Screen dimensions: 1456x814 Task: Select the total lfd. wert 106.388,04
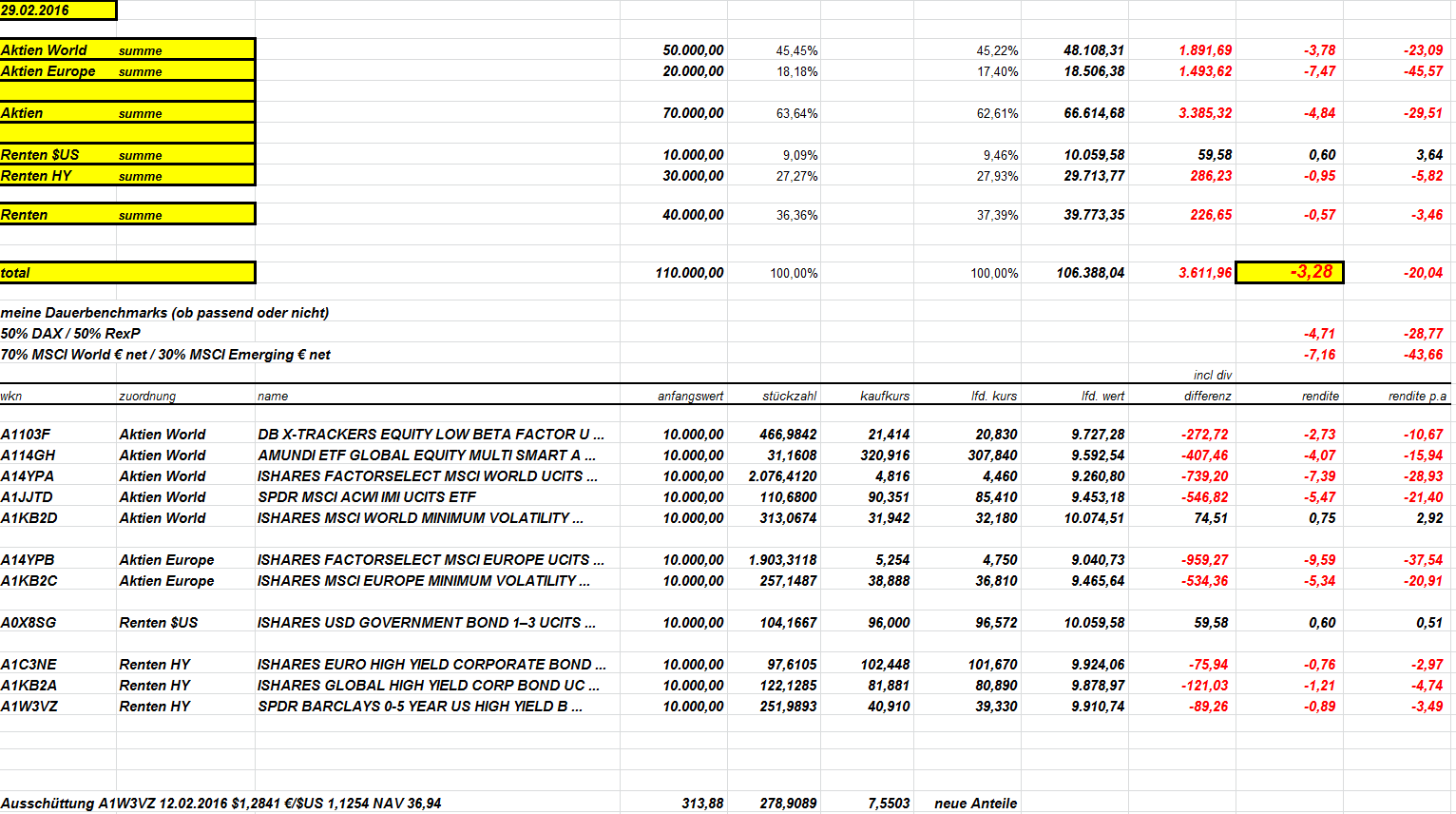[1090, 273]
